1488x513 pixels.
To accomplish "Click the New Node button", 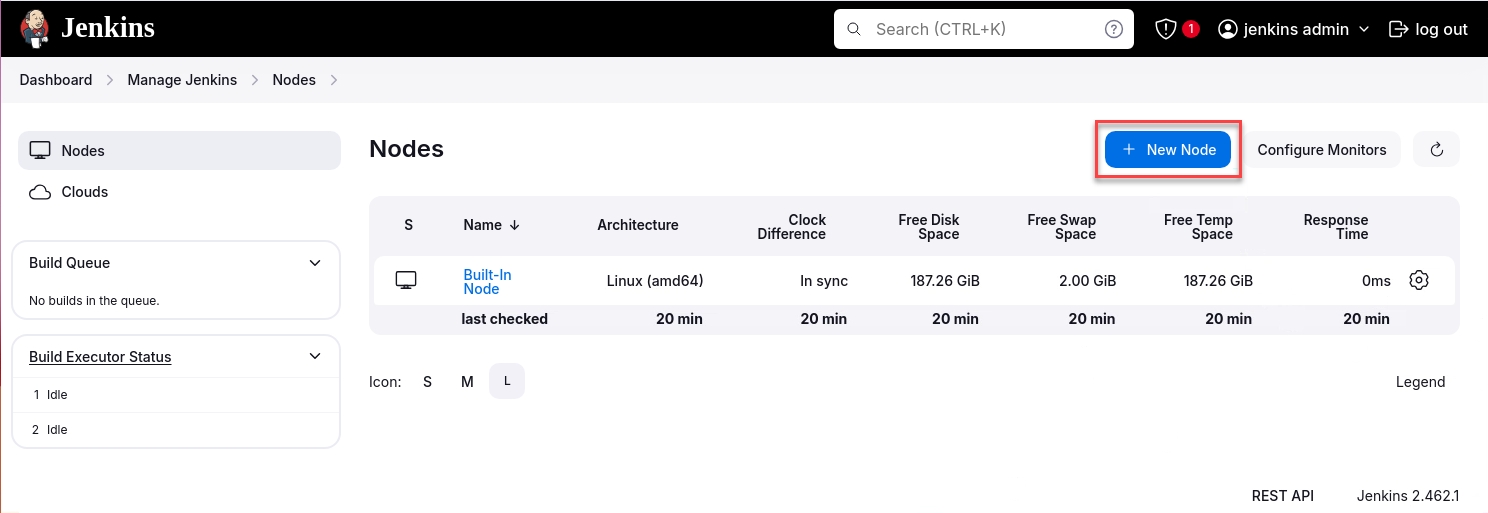I will [x=1168, y=150].
